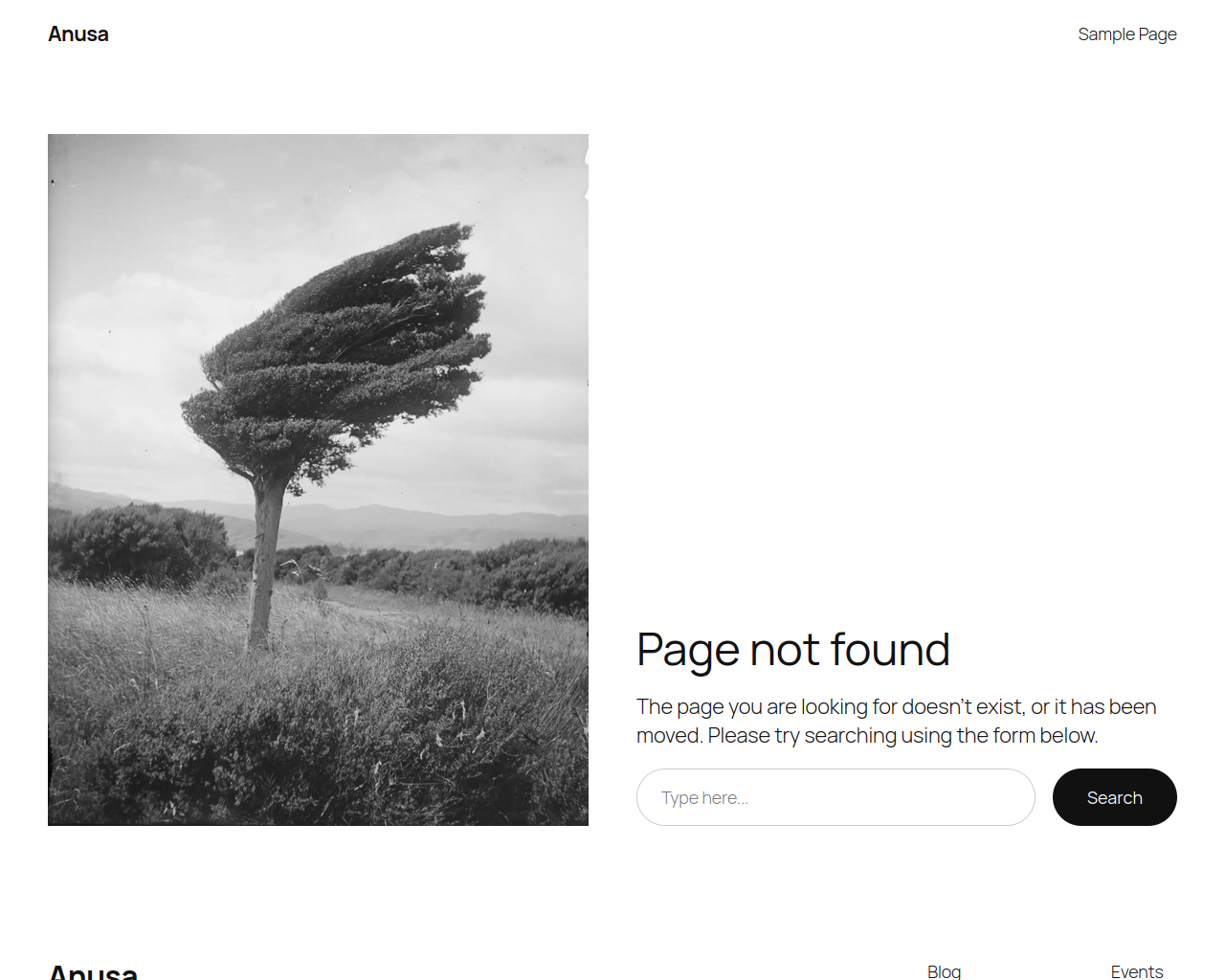The width and height of the screenshot is (1225, 980).
Task: Click the word 'found' in the heading
Action: pos(890,650)
